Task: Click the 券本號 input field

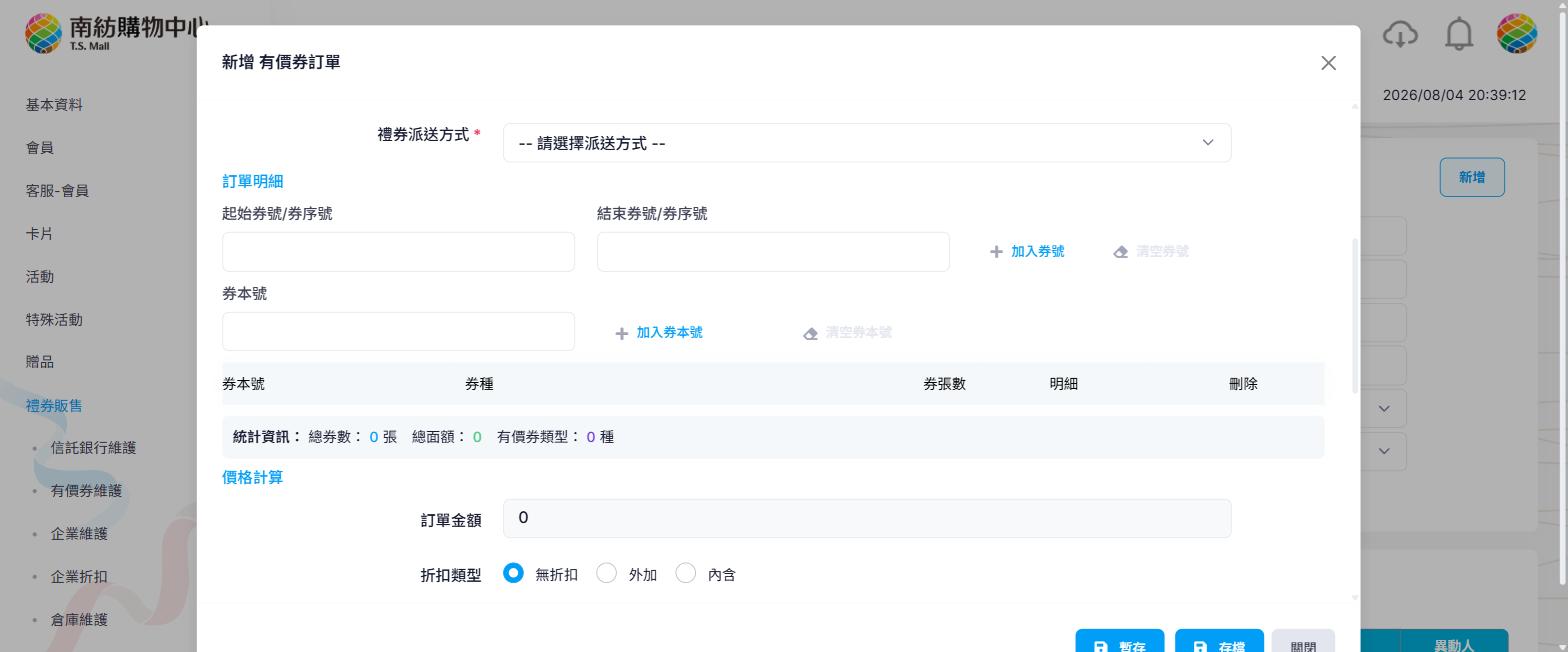Action: (398, 331)
